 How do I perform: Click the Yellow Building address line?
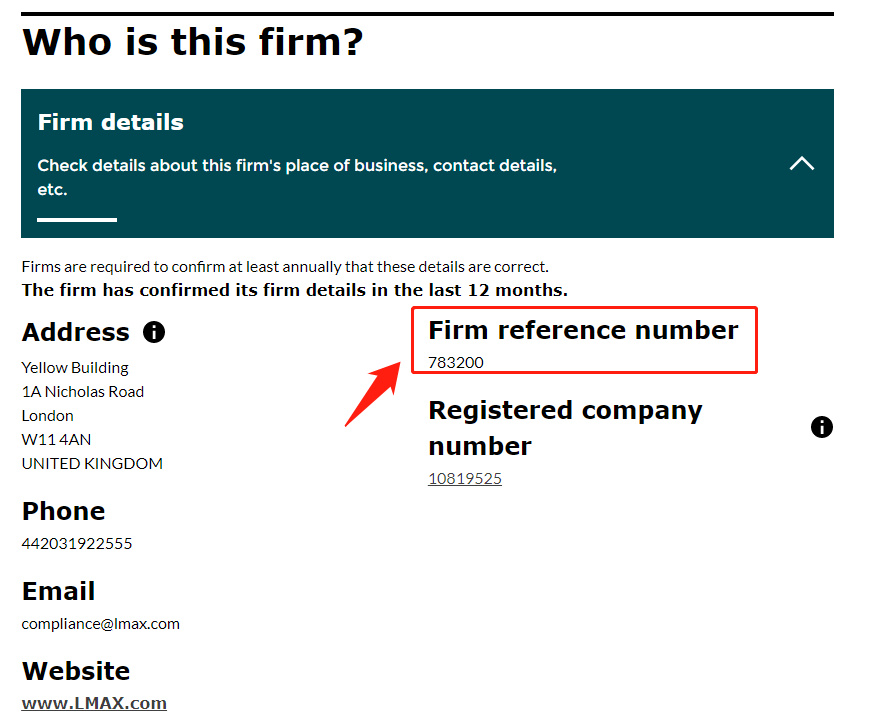point(75,367)
